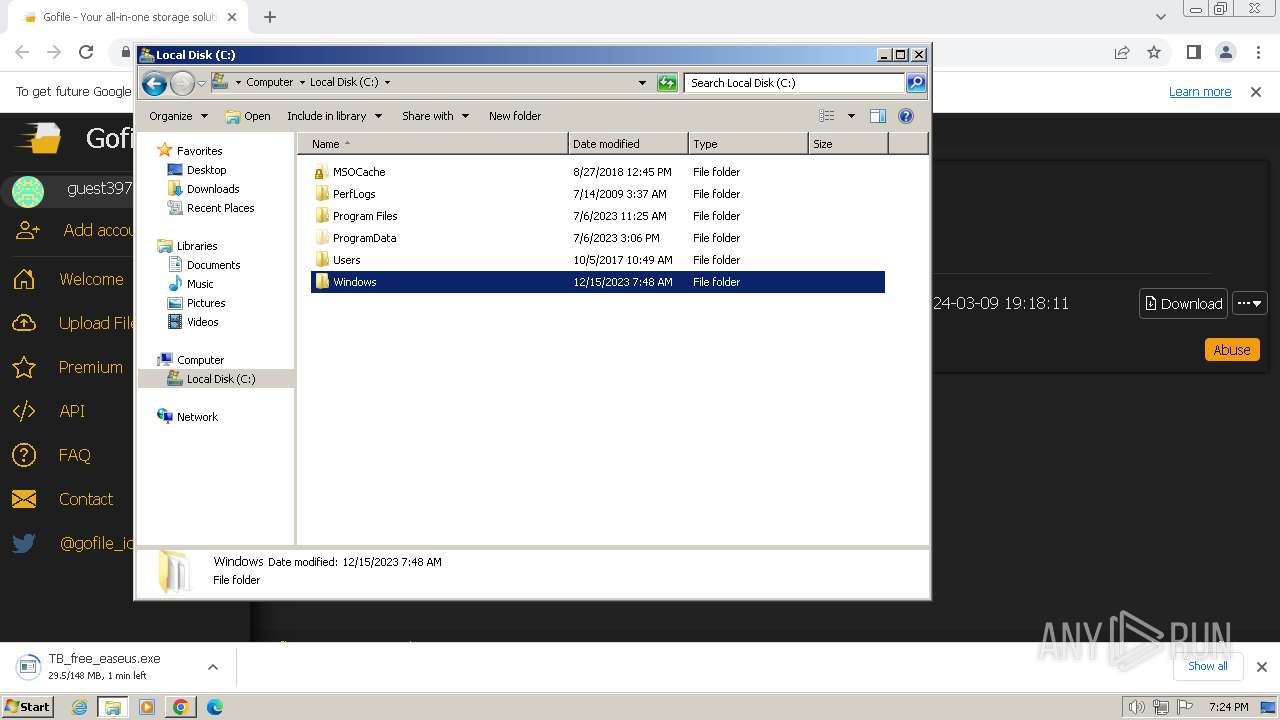Open the Videos library
Screen dimensions: 1280x720
pos(202,322)
